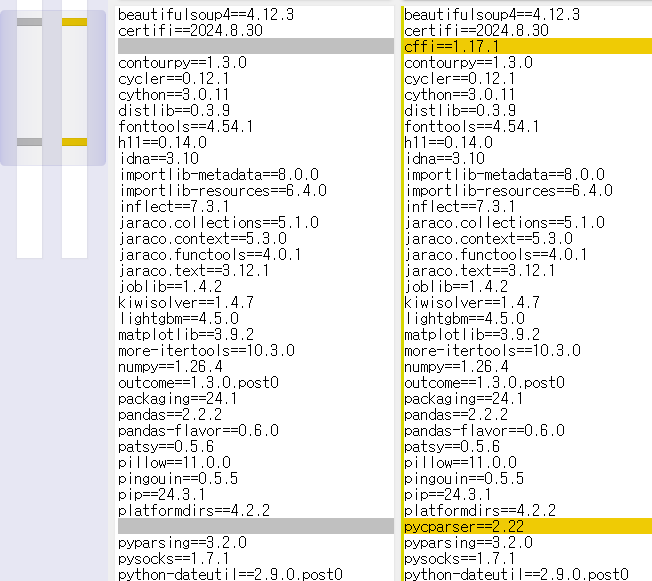Select contourpy==1.3.0 in right pane

pos(469,62)
